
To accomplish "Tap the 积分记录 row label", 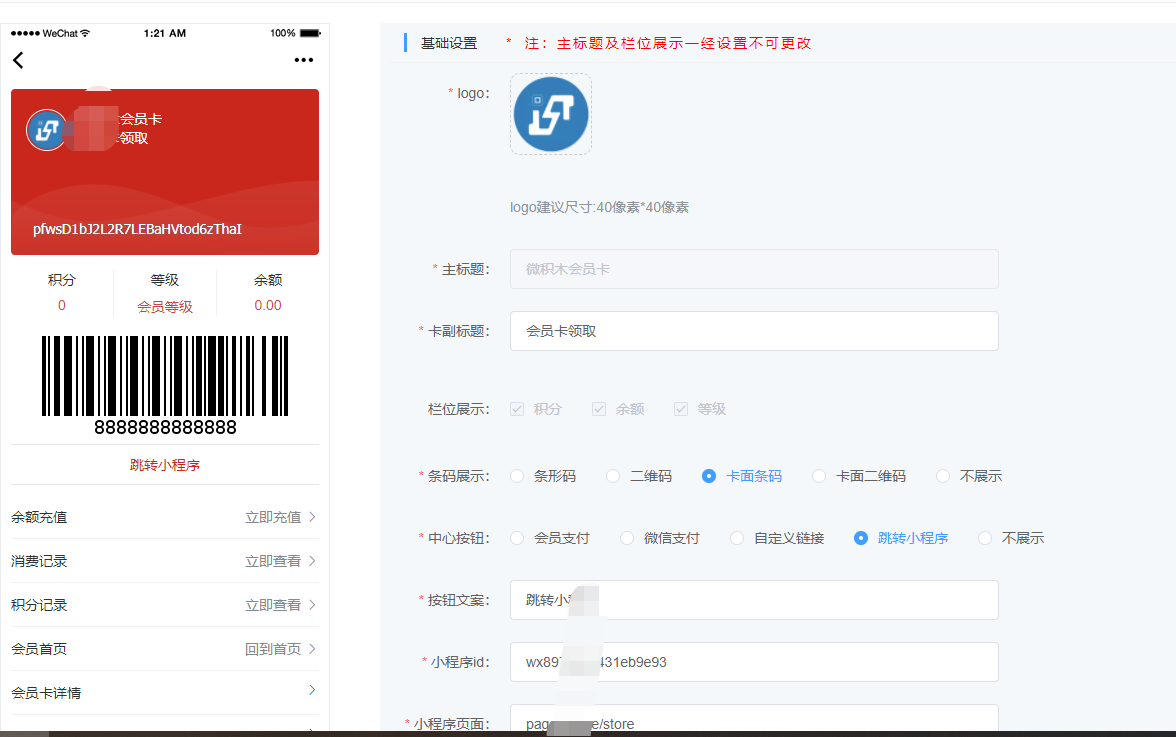I will click(39, 605).
